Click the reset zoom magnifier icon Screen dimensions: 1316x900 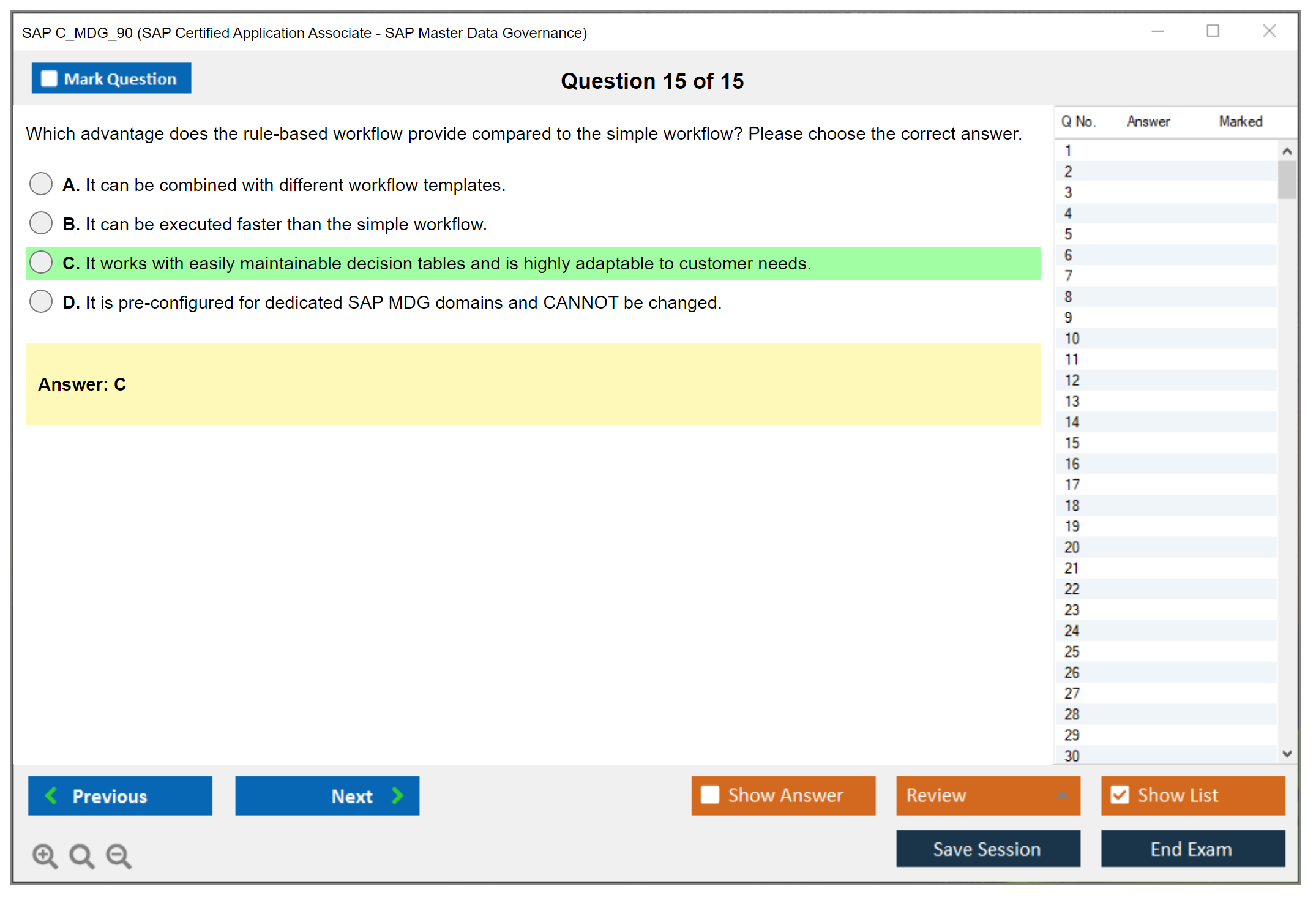[81, 855]
